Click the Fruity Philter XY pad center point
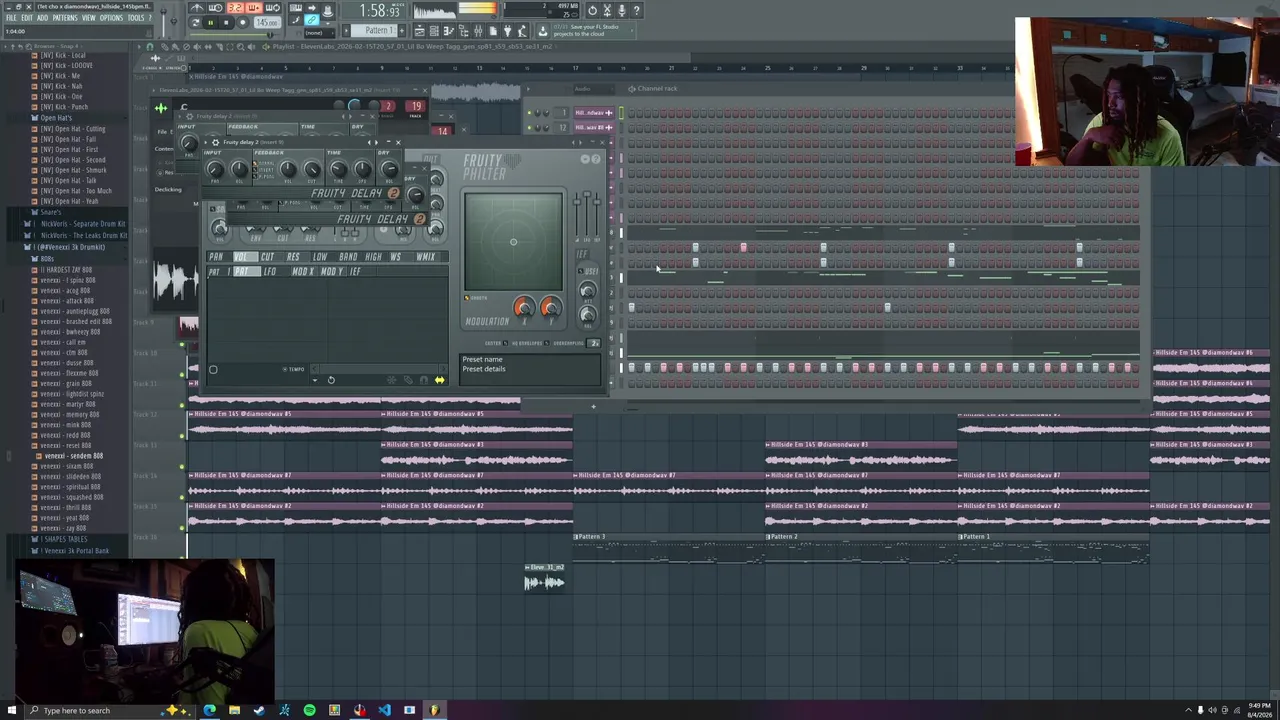This screenshot has width=1280, height=720. point(513,241)
